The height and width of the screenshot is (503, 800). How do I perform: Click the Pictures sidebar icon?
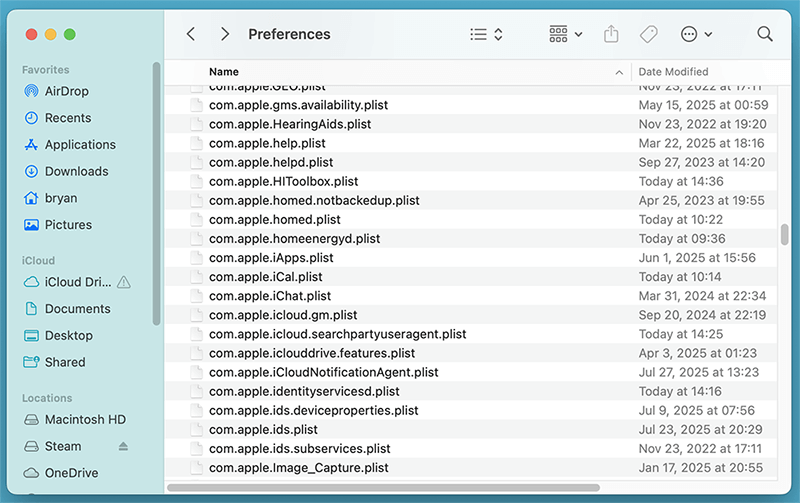(x=31, y=224)
